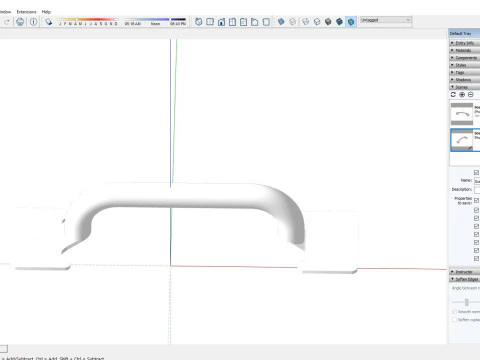The width and height of the screenshot is (480, 360).
Task: Enable X-ray face style icon
Action: tap(281, 22)
